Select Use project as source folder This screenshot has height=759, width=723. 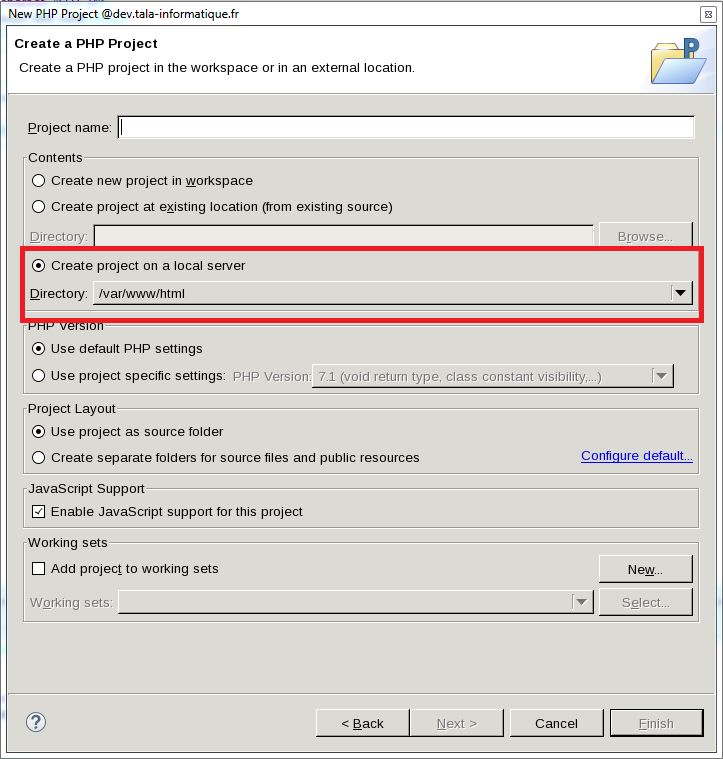39,432
